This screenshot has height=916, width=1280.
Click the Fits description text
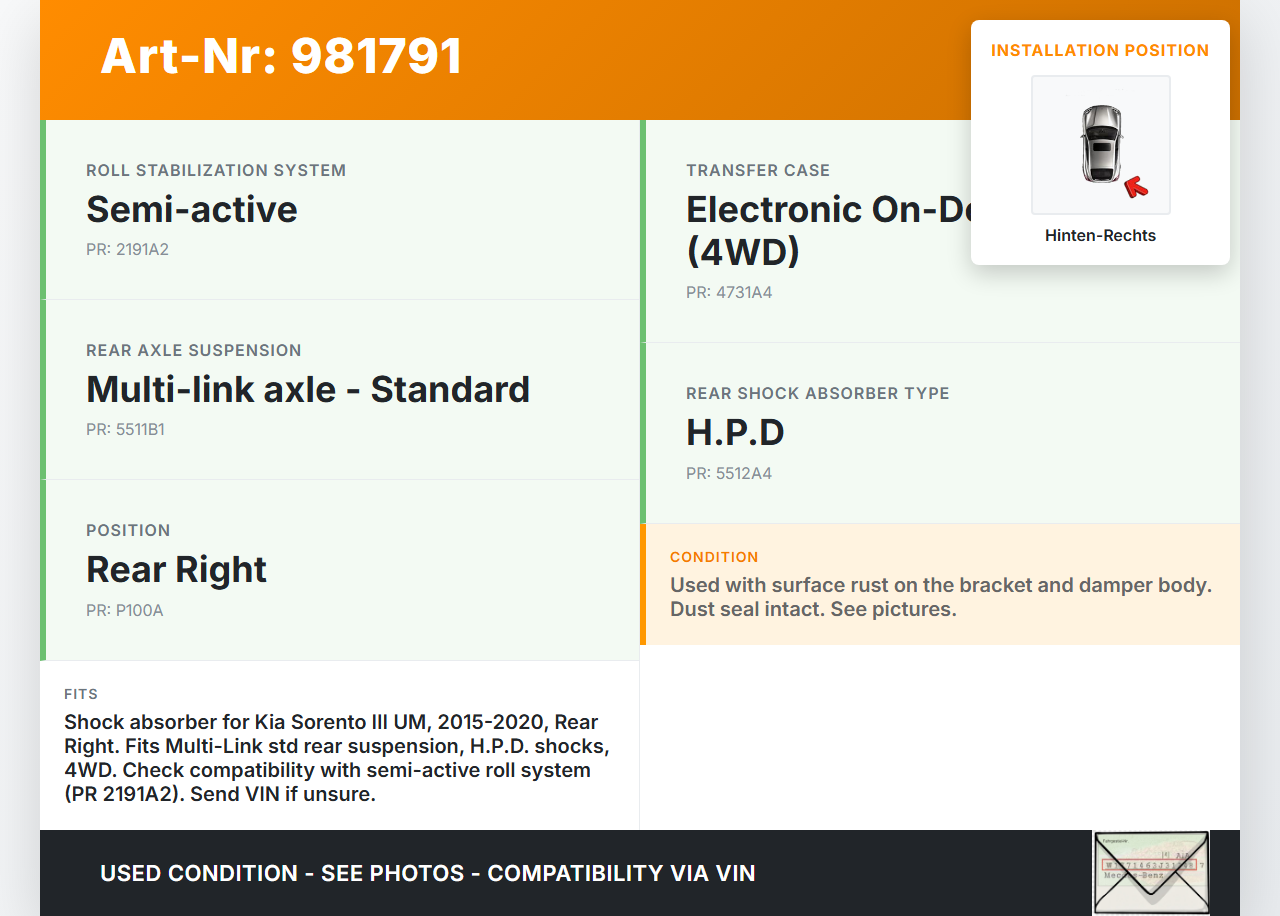(x=338, y=758)
